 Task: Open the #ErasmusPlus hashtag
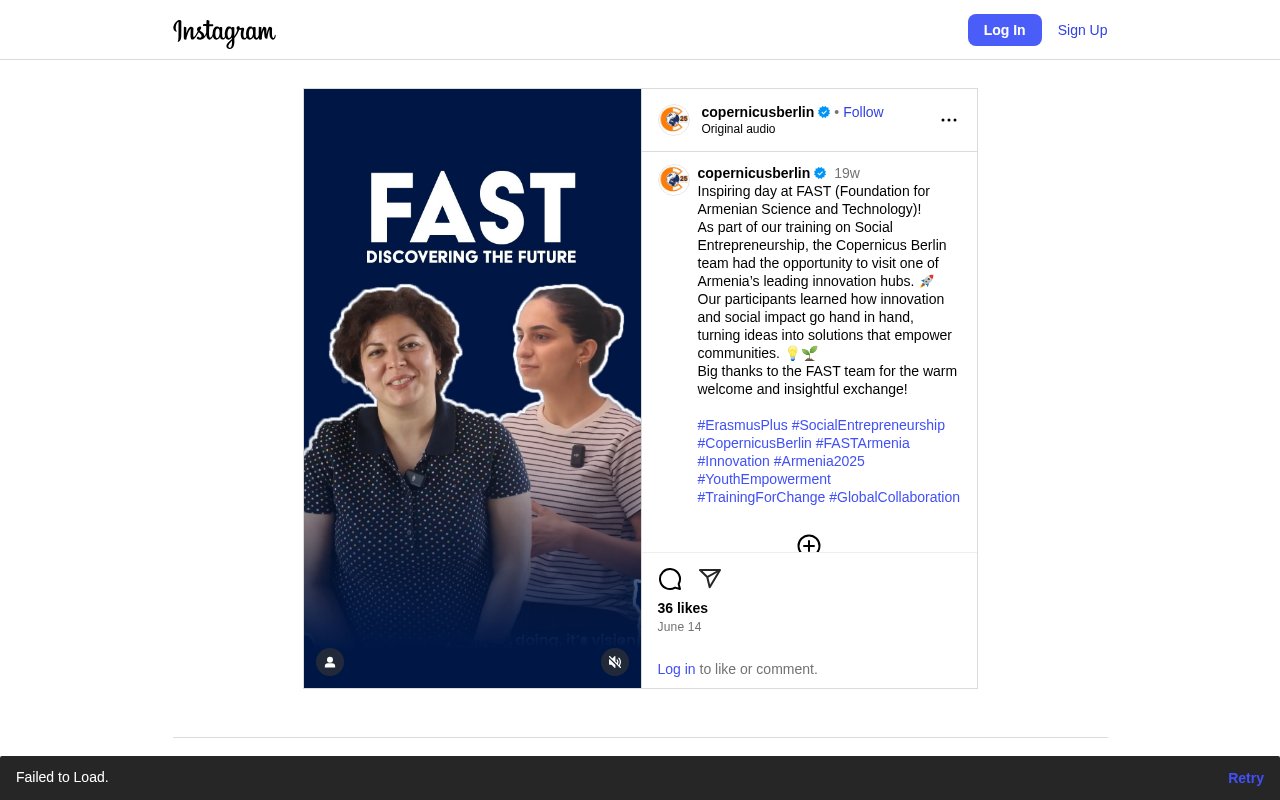tap(742, 425)
